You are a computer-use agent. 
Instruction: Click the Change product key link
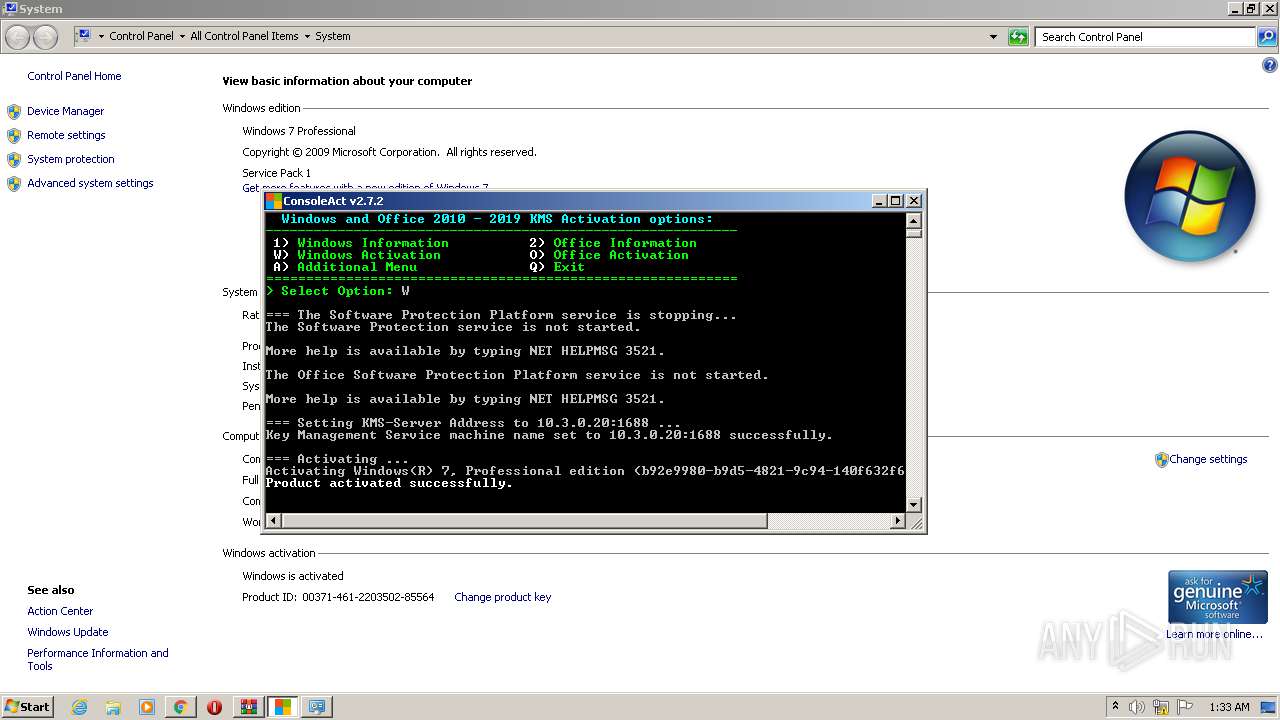502,597
